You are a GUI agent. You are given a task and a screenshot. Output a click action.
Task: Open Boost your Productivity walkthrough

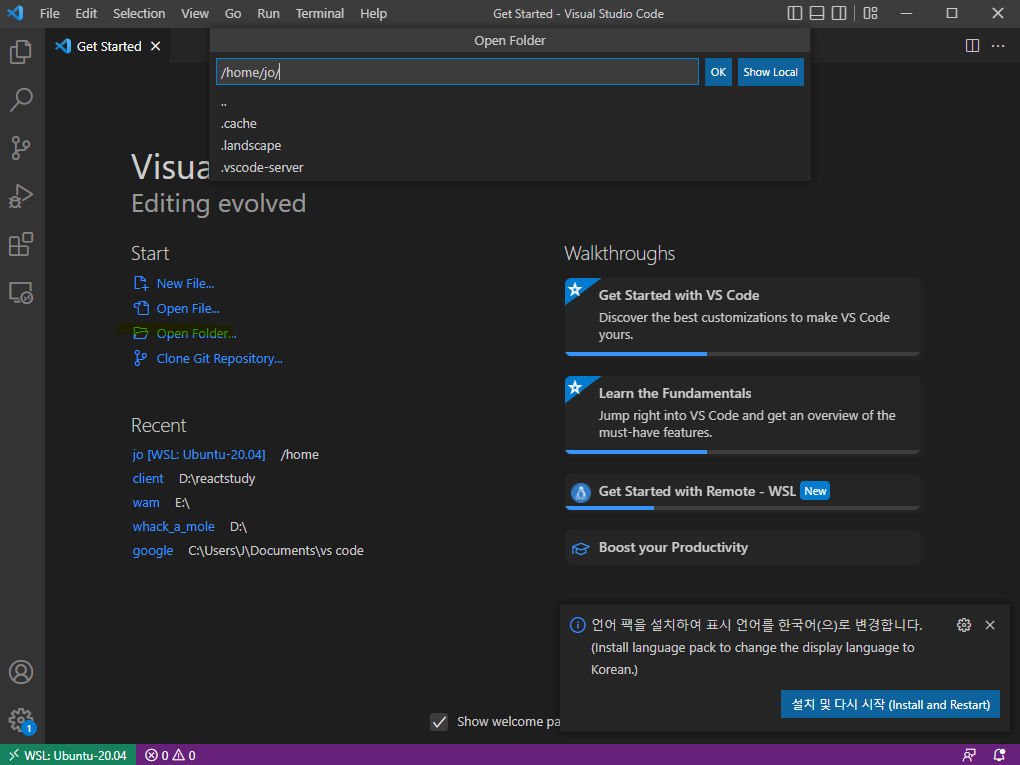(742, 548)
